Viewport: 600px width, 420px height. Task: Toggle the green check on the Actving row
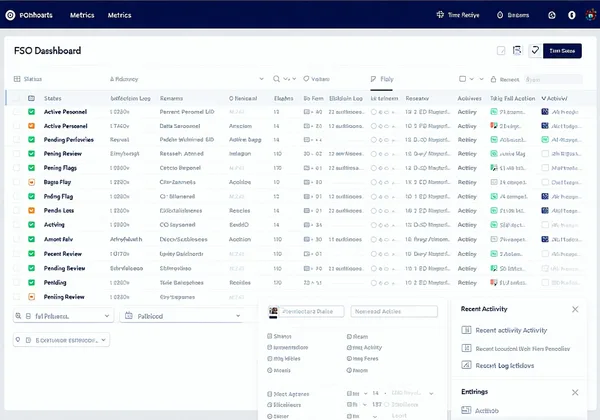tap(31, 225)
